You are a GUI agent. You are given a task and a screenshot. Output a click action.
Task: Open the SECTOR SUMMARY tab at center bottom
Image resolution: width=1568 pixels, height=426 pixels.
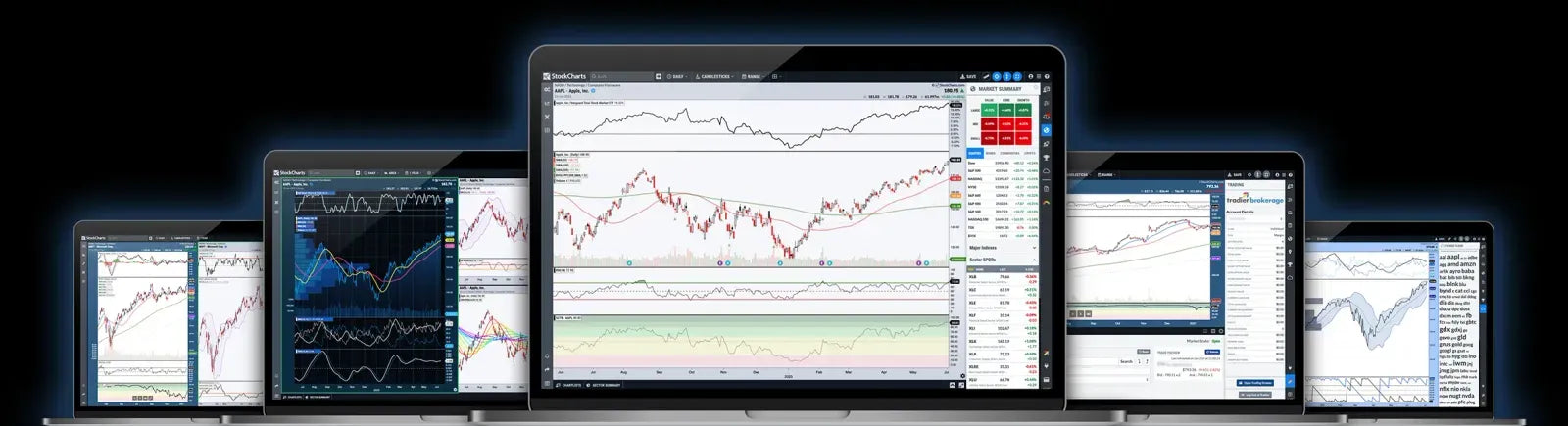pos(604,385)
